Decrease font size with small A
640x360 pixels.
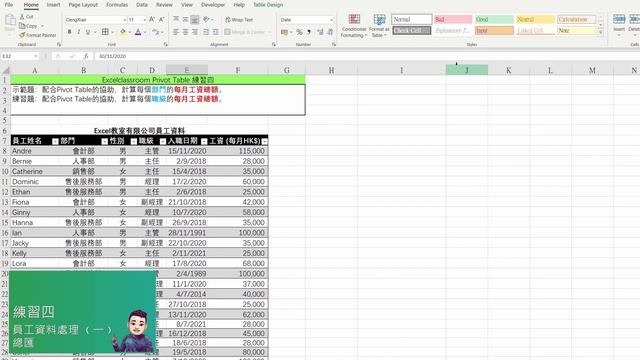[x=161, y=19]
